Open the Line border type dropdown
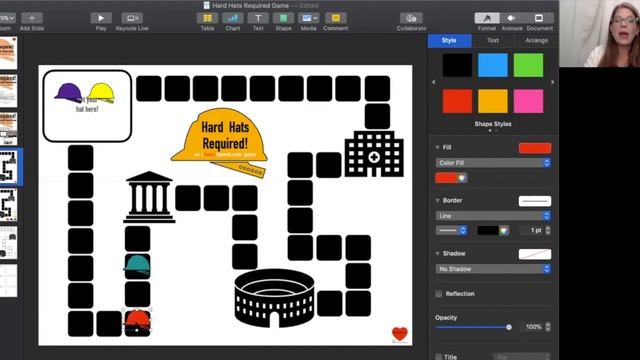The height and width of the screenshot is (360, 640). (493, 216)
